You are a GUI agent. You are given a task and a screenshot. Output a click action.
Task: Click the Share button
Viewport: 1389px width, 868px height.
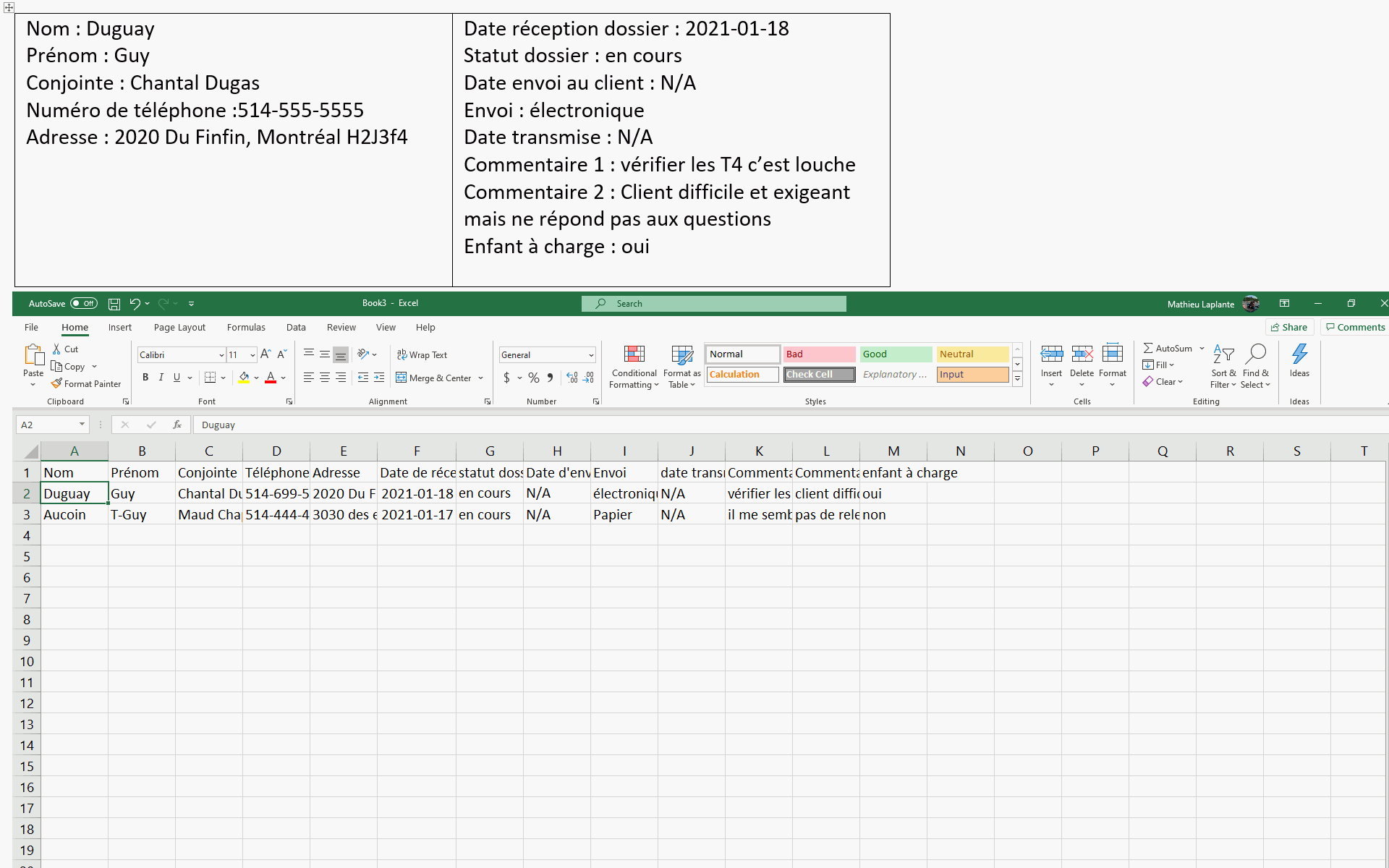[x=1289, y=327]
